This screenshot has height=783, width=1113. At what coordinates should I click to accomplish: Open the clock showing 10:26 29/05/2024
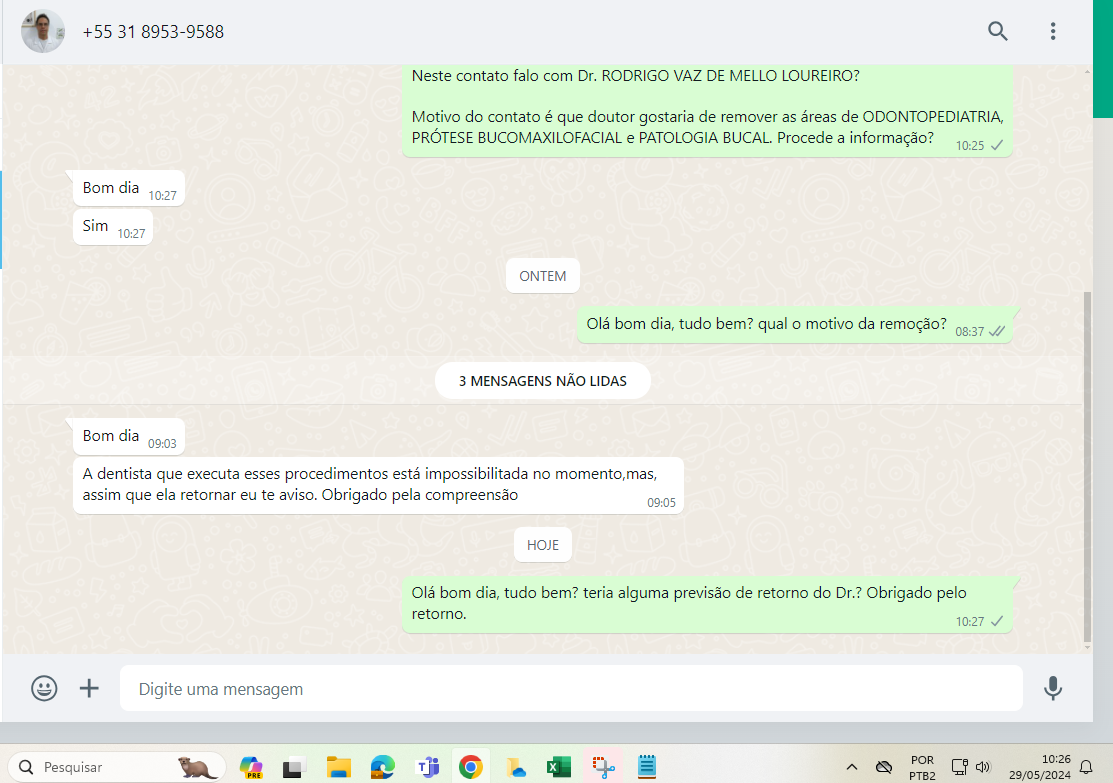click(x=1040, y=767)
